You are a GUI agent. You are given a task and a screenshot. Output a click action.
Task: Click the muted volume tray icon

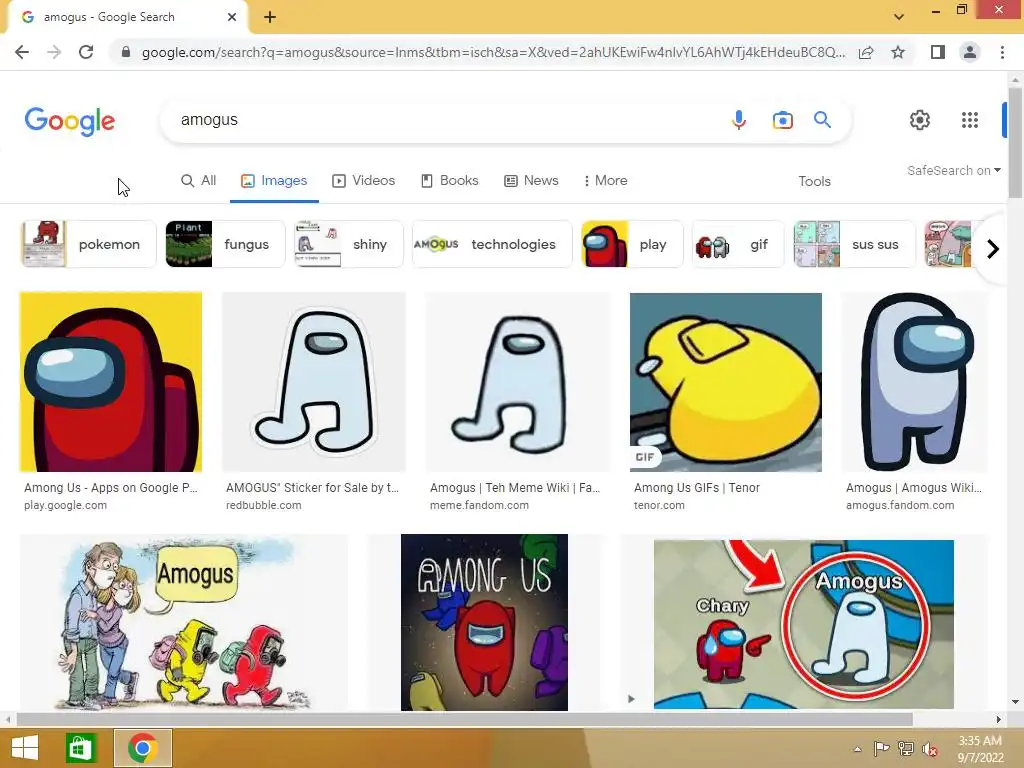(x=930, y=748)
